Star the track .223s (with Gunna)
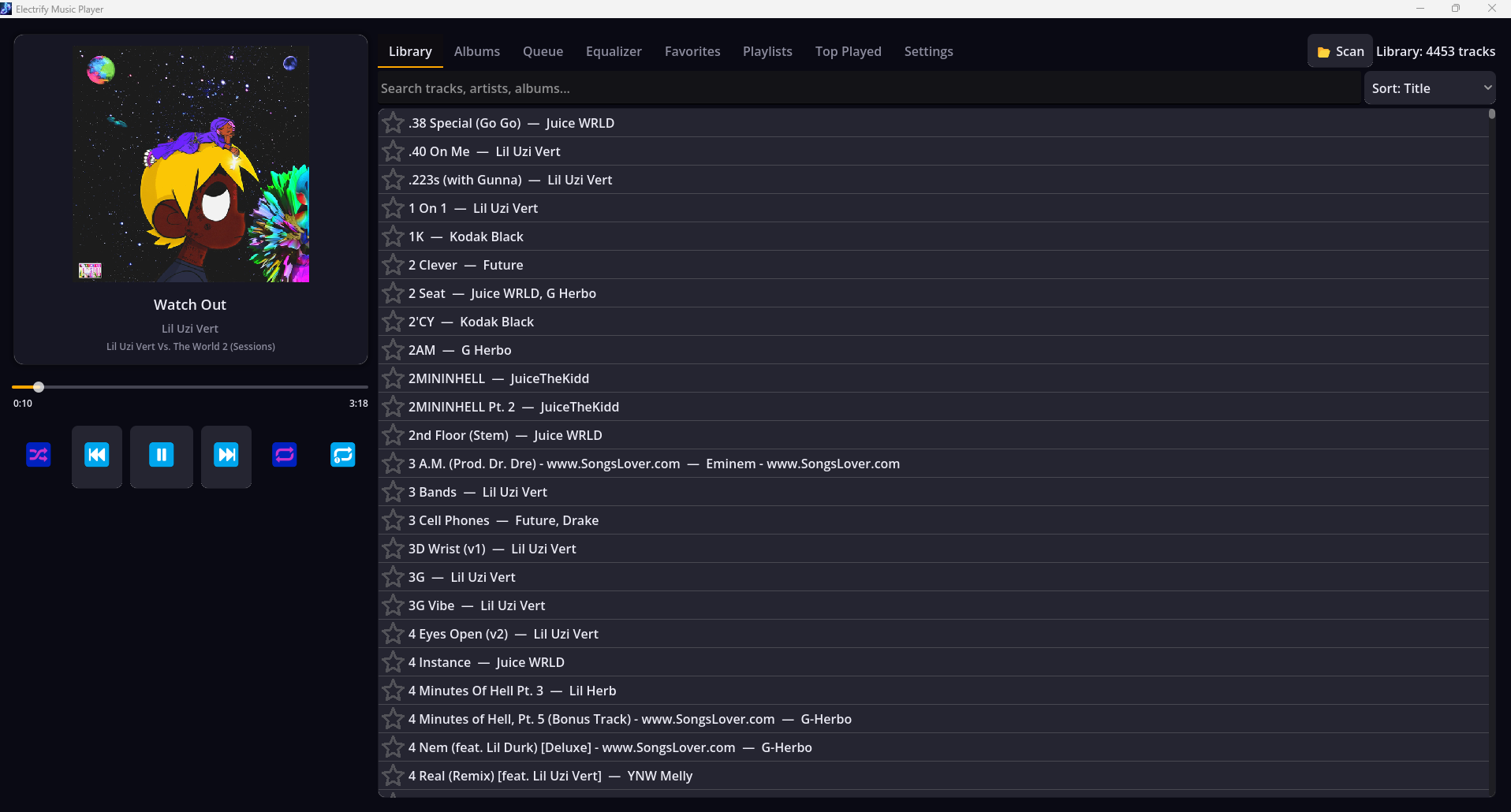1511x812 pixels. point(393,180)
